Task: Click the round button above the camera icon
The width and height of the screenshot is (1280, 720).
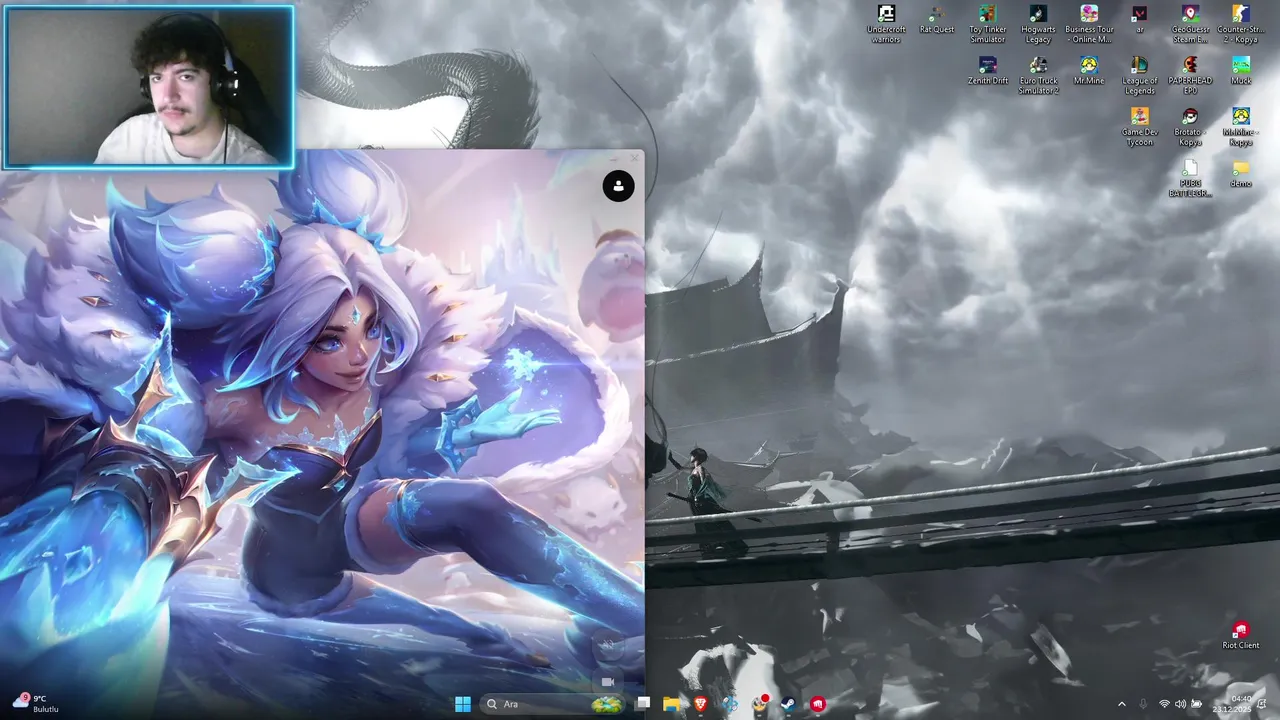Action: coord(607,646)
